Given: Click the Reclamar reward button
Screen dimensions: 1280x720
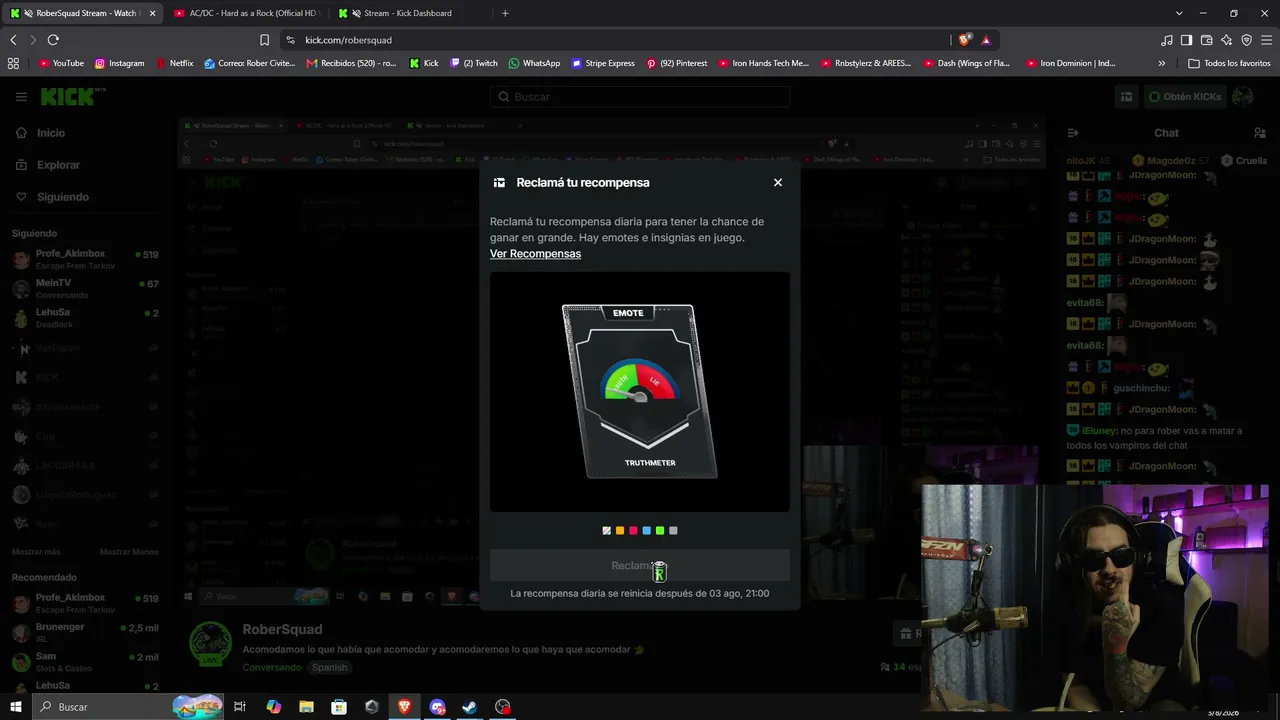Looking at the screenshot, I should tap(640, 566).
